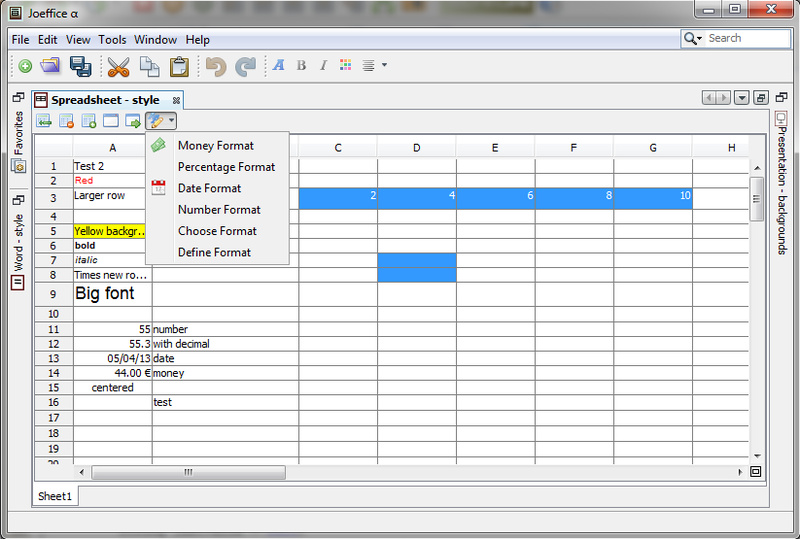Viewport: 800px width, 539px height.
Task: Paste from the clipboard icon
Action: point(179,67)
